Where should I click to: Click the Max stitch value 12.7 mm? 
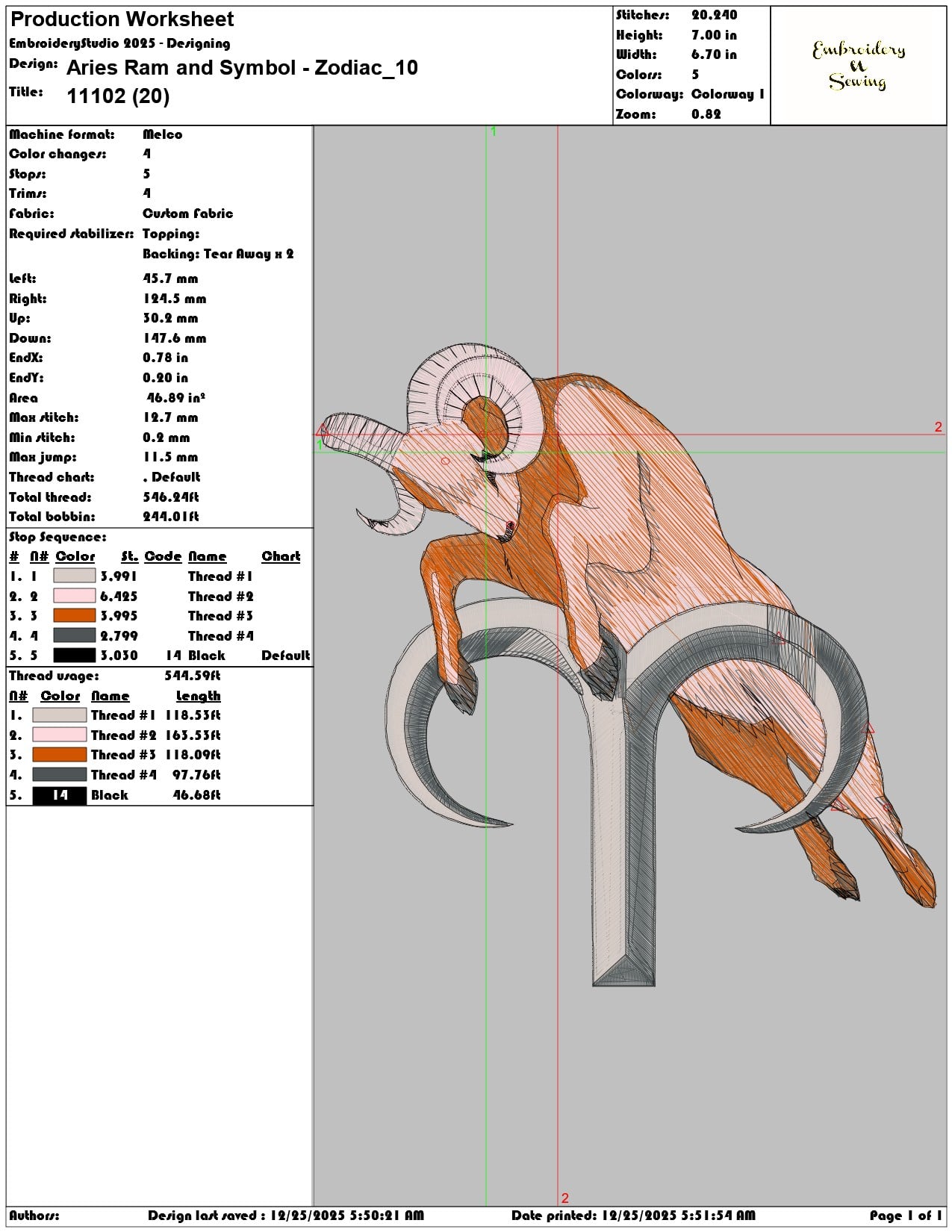[170, 417]
